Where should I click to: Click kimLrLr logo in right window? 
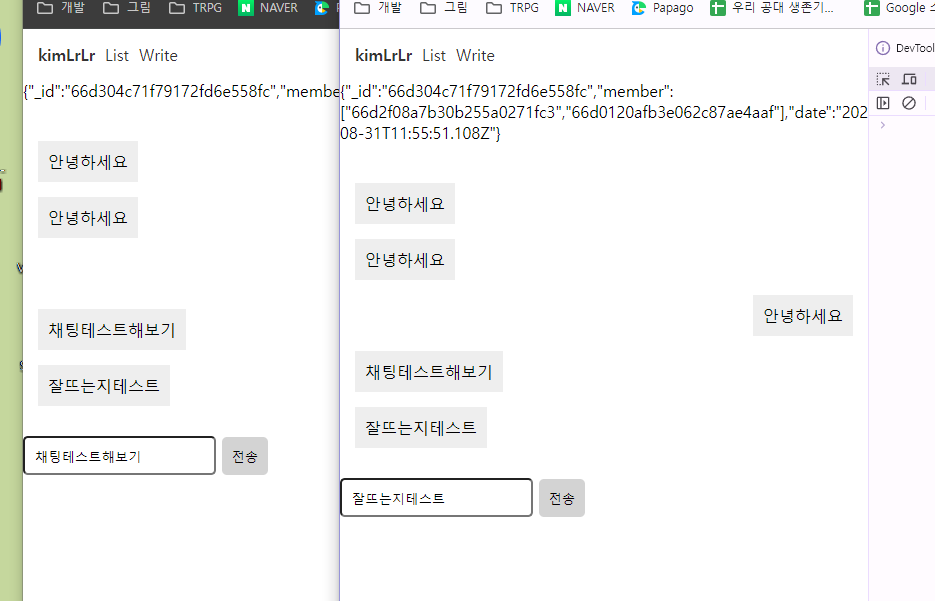(384, 55)
